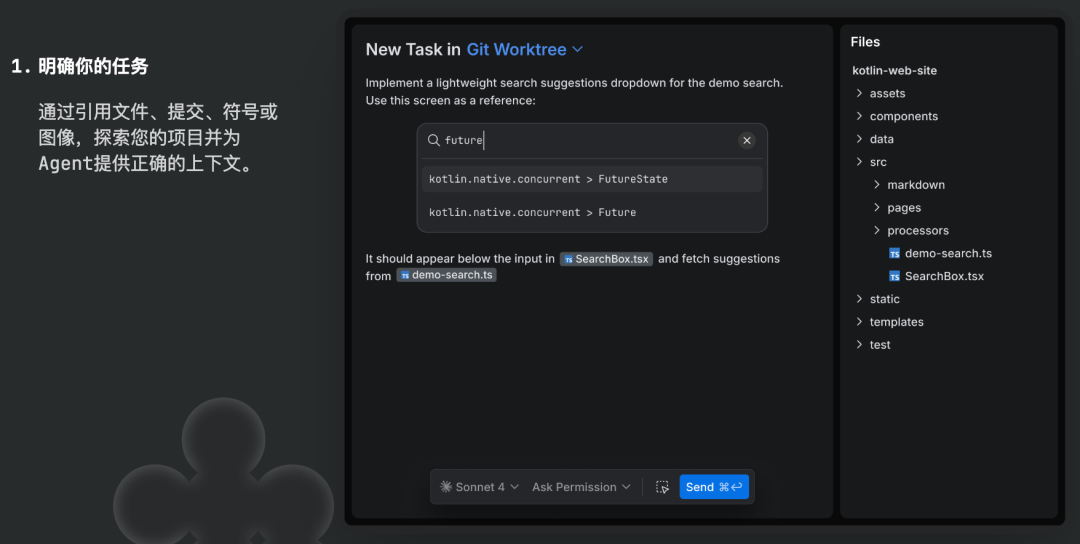Click the clear (X) icon in search box
Viewport: 1080px width, 544px height.
coord(746,141)
